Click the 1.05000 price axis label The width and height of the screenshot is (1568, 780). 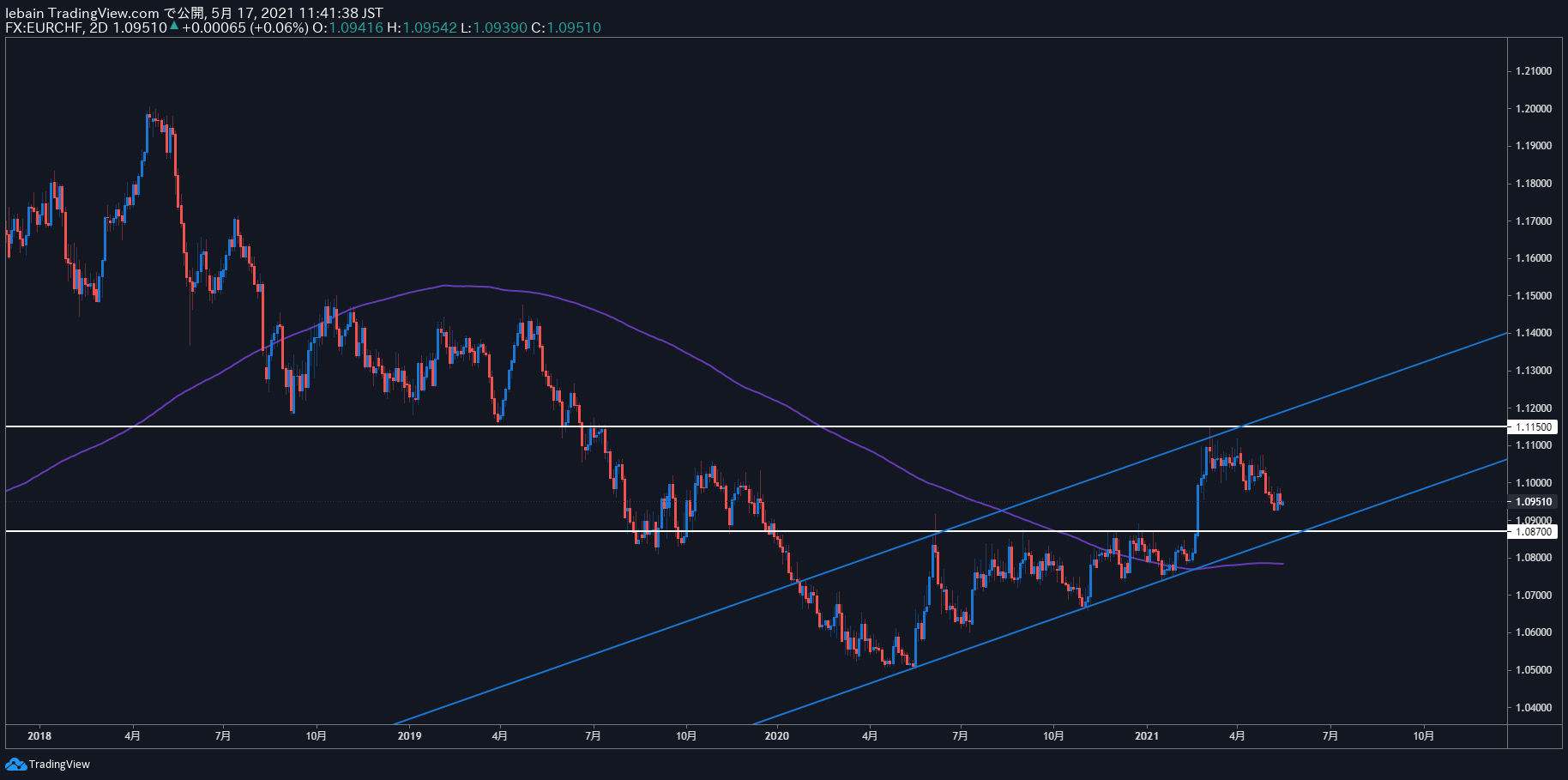pyautogui.click(x=1534, y=669)
